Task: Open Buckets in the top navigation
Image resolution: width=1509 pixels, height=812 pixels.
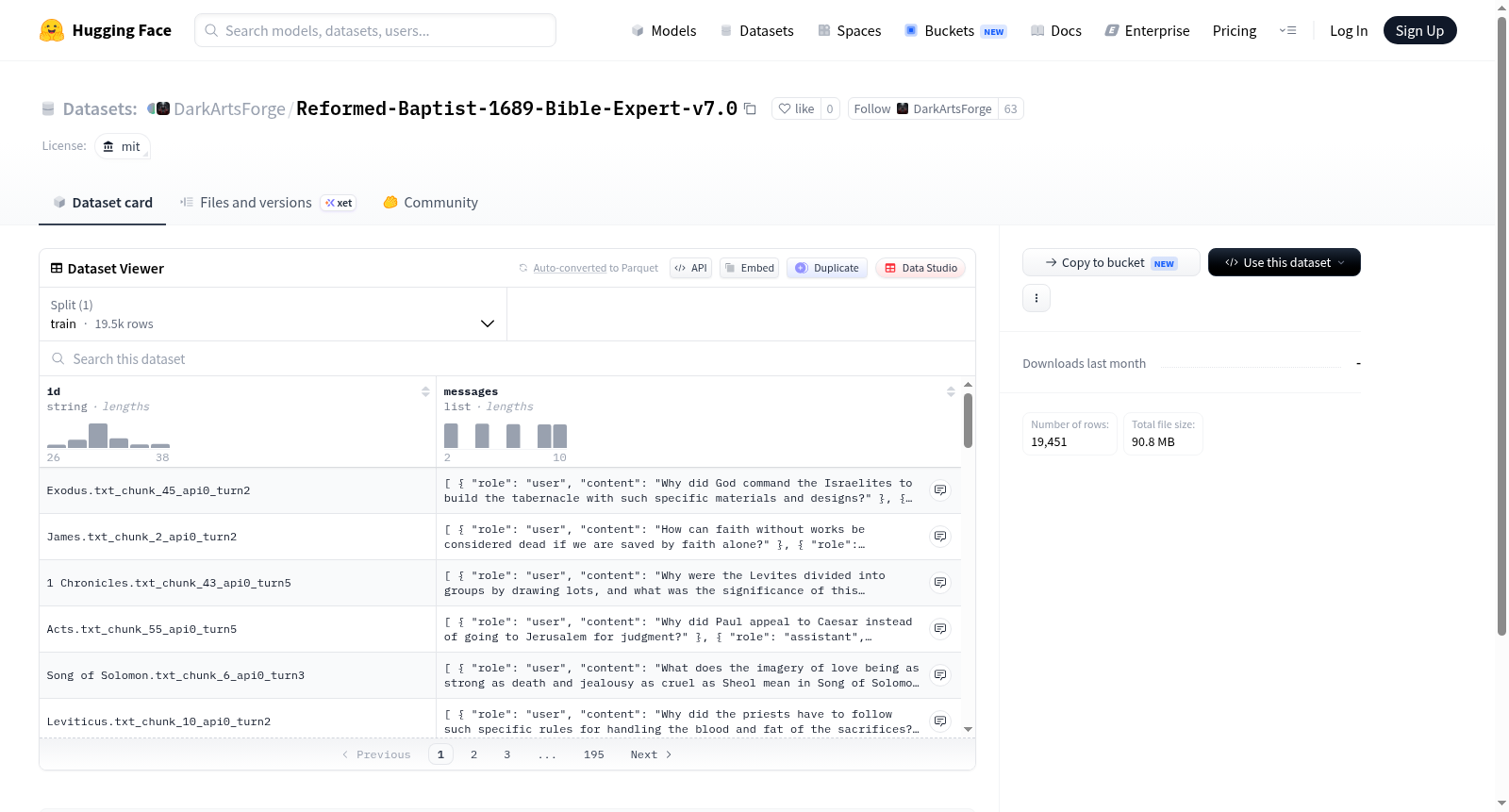Action: (x=955, y=31)
